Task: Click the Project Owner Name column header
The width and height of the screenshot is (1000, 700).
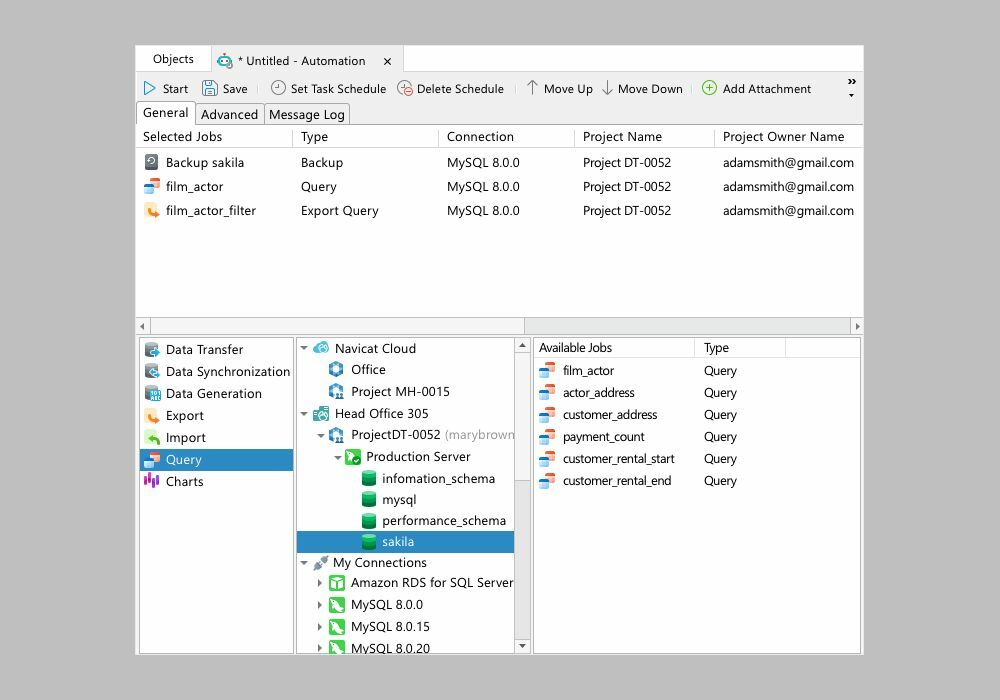Action: (x=788, y=136)
